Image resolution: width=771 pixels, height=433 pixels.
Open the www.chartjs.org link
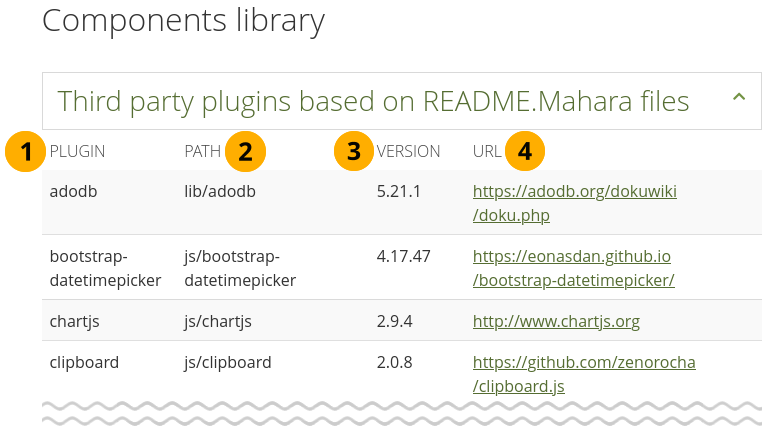(x=556, y=321)
